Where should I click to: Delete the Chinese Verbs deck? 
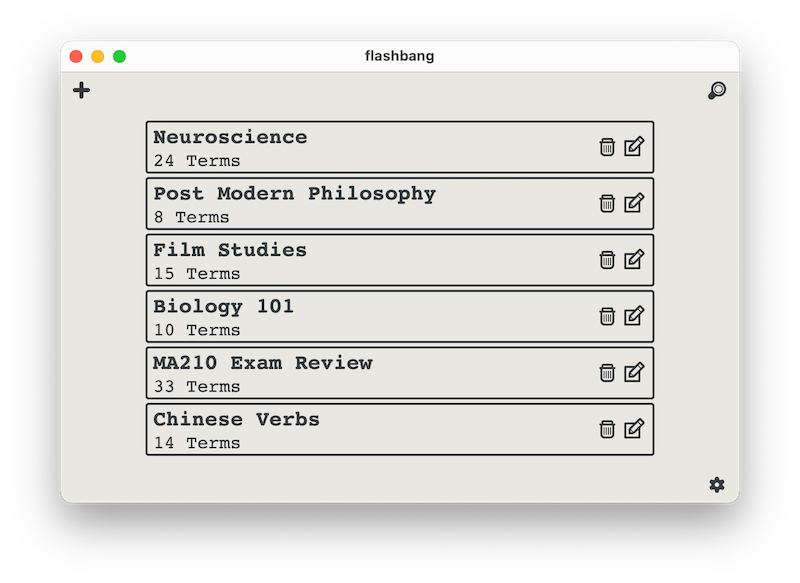pos(607,429)
